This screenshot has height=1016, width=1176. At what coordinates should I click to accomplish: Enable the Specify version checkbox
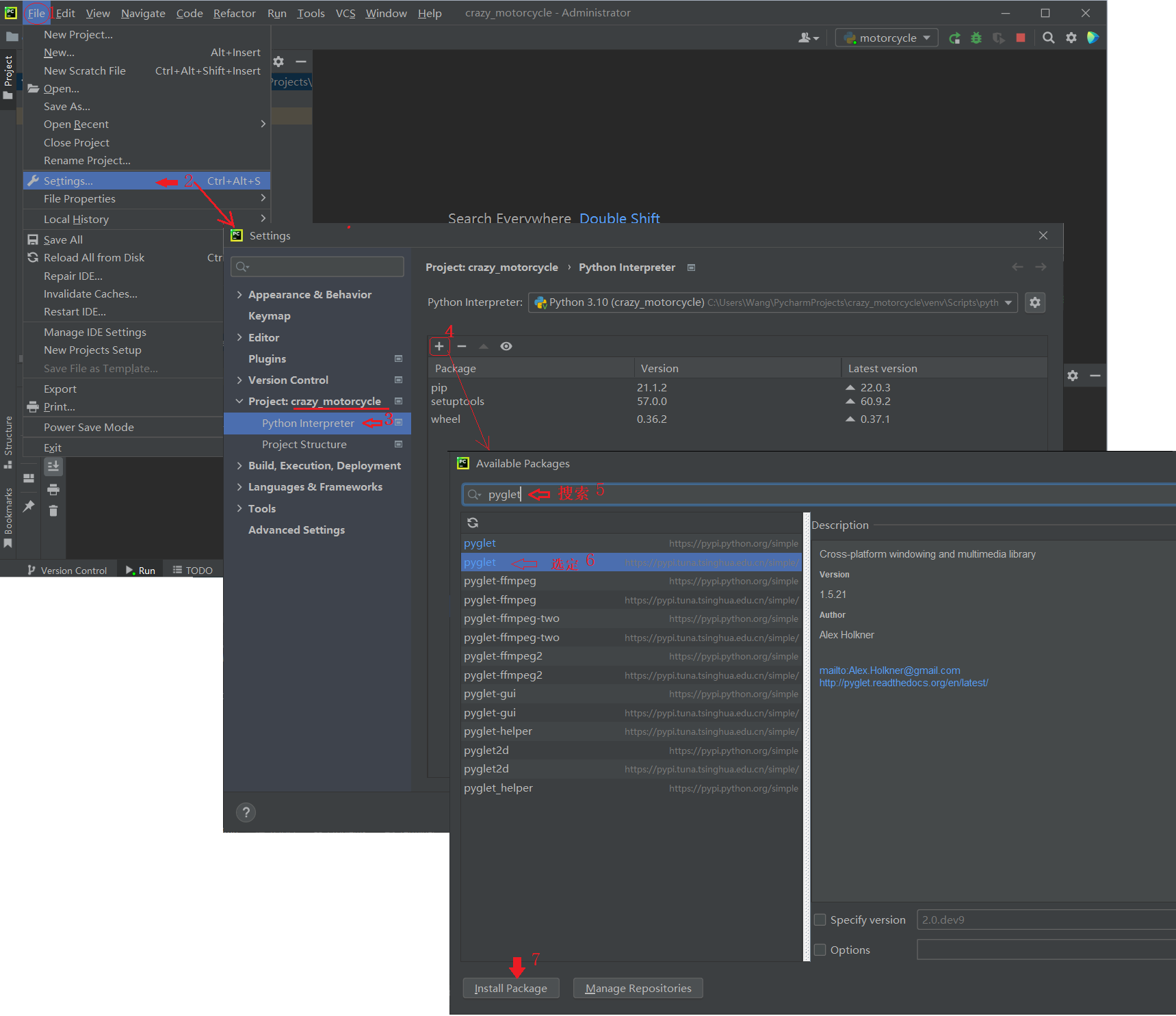tap(820, 920)
